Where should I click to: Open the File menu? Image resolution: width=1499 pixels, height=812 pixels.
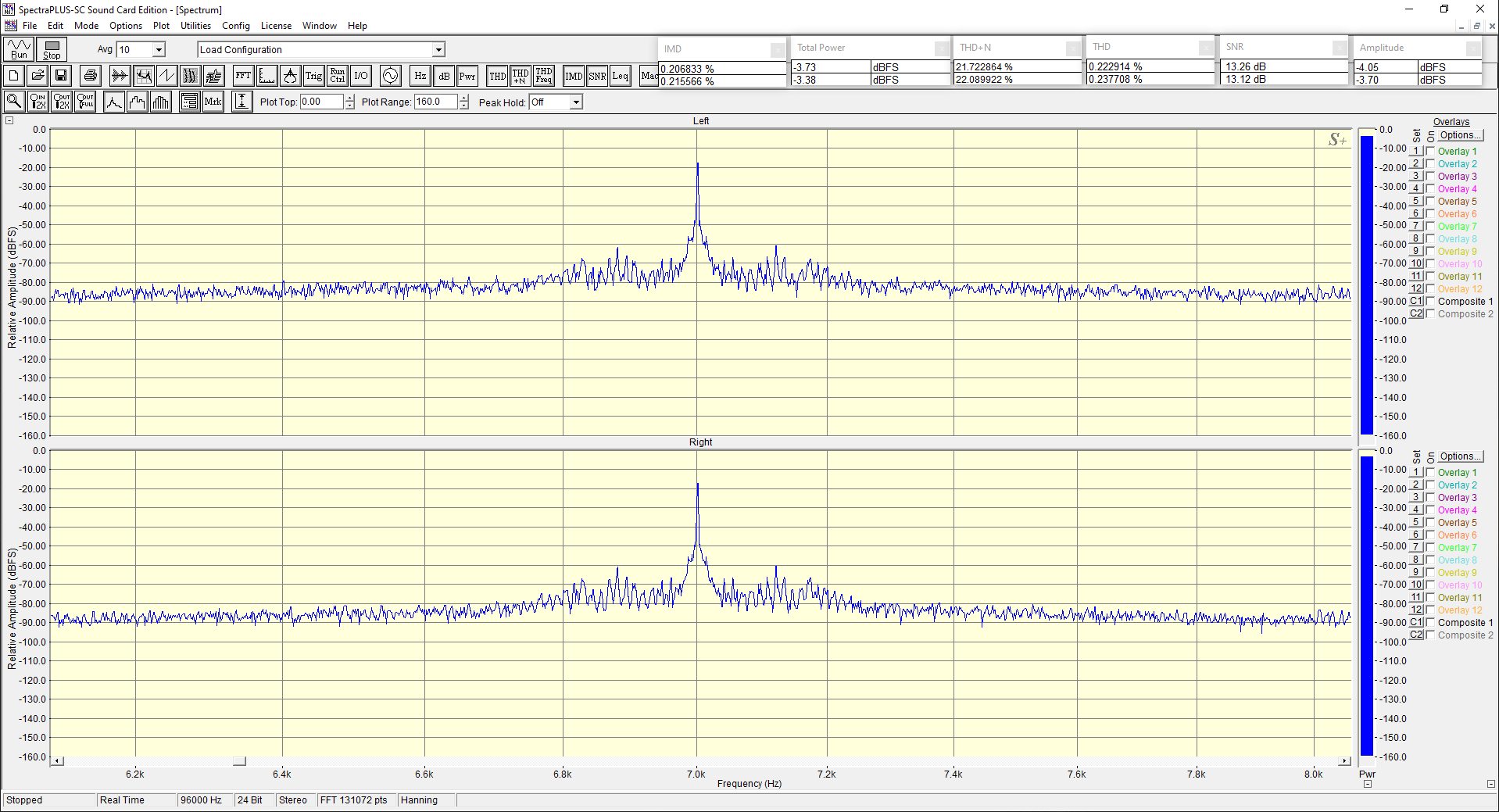(30, 26)
